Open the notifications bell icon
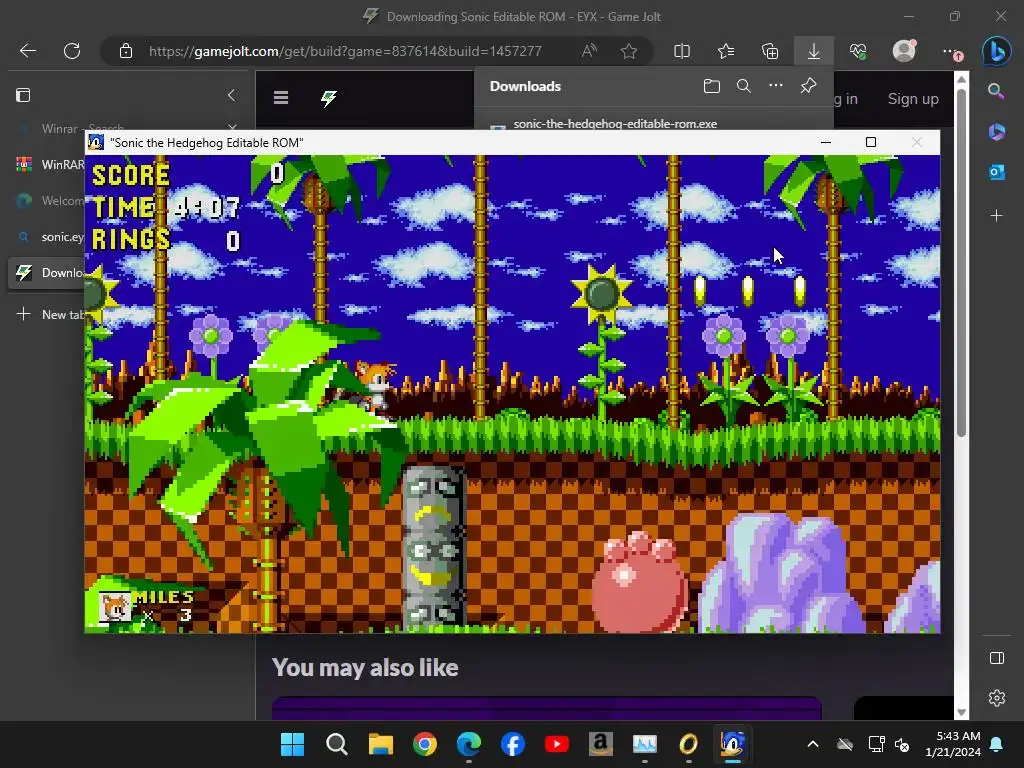Image resolution: width=1024 pixels, height=768 pixels. coord(997,744)
